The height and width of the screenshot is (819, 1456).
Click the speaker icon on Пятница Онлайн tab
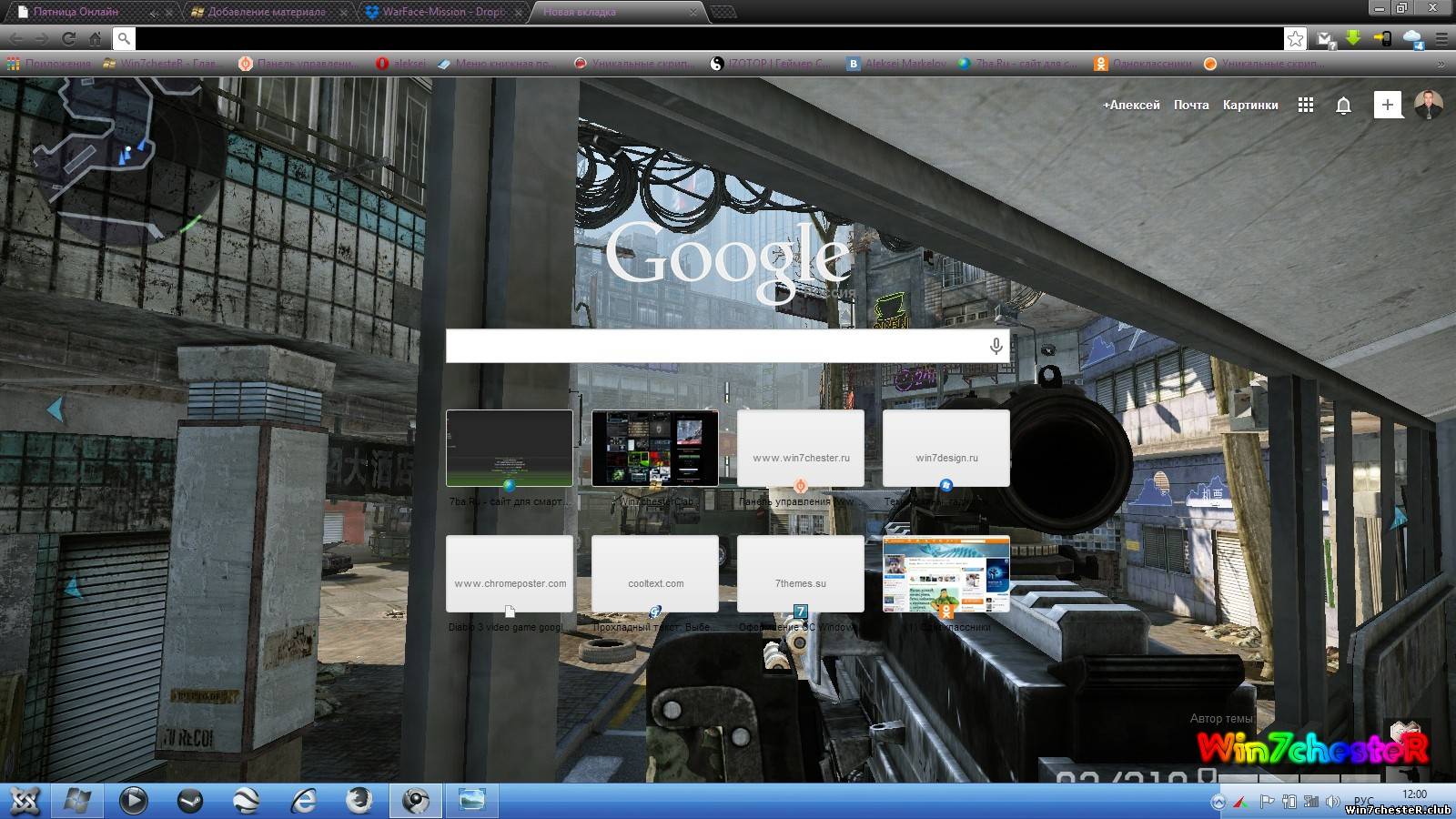[x=153, y=13]
